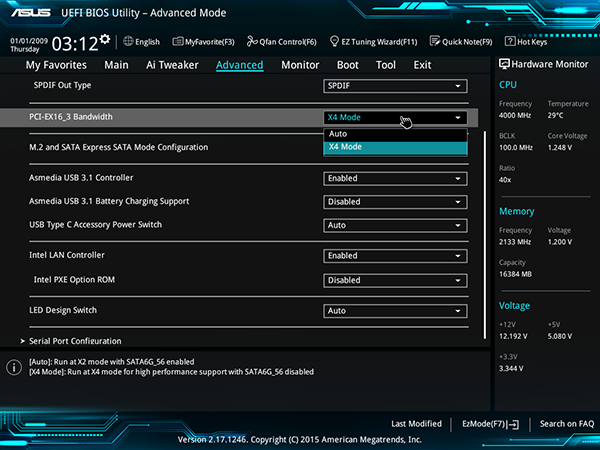Viewport: 600px width, 450px height.
Task: Select the PCI-EX16_3 Bandwidth row label
Action: (x=71, y=117)
